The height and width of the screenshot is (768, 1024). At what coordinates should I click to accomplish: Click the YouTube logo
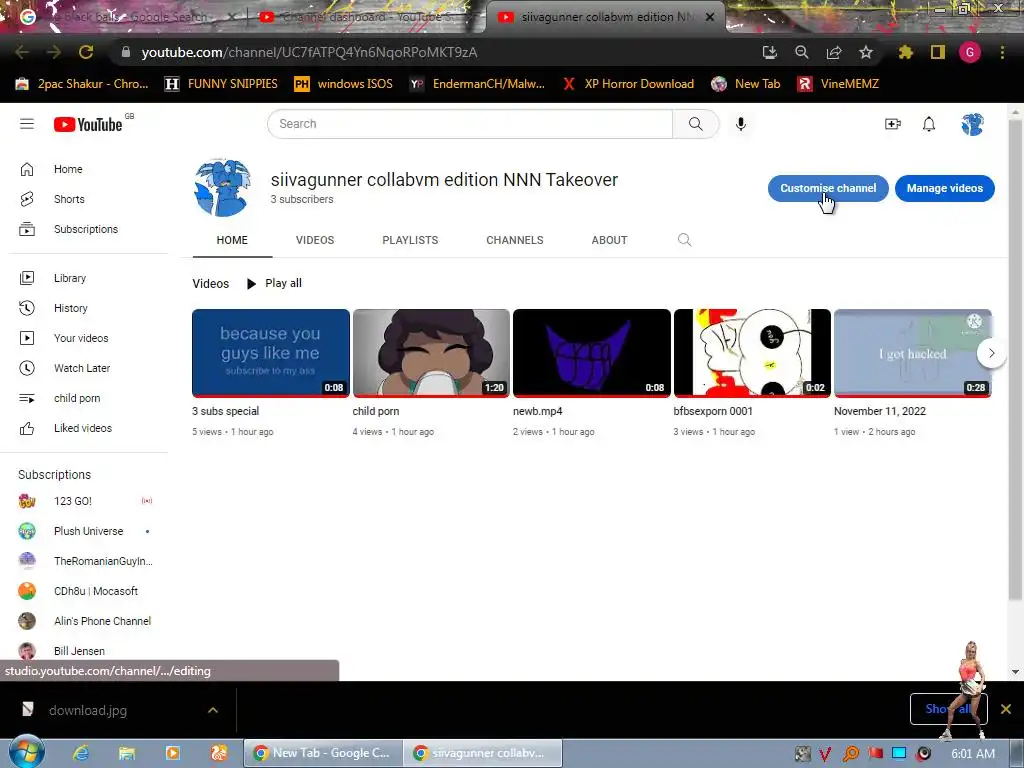(88, 124)
